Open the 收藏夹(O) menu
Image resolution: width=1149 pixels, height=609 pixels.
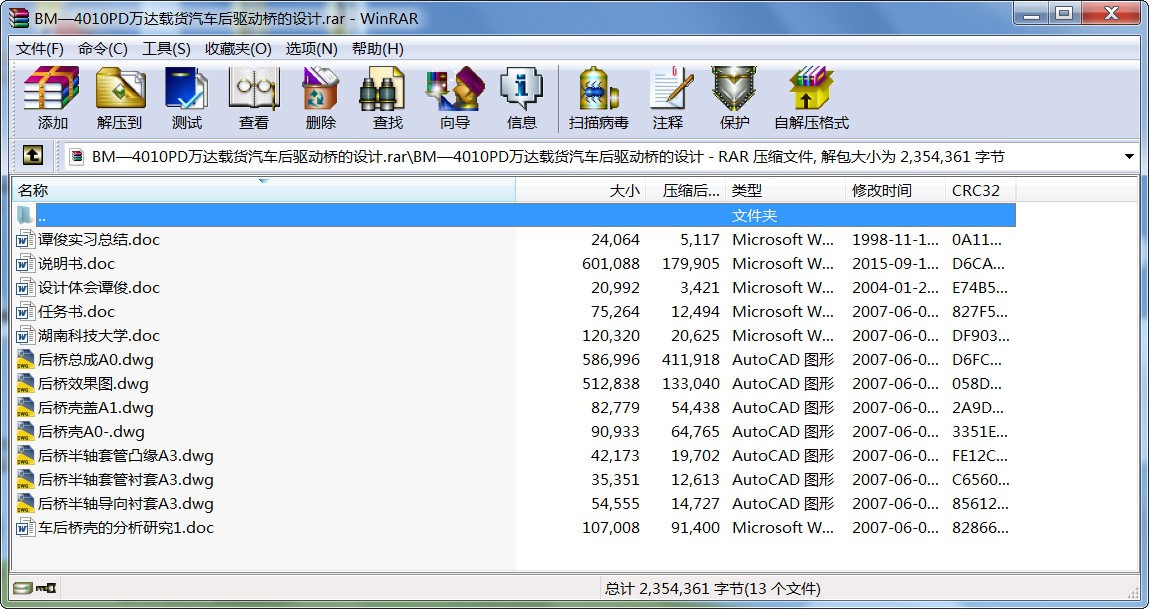[238, 49]
